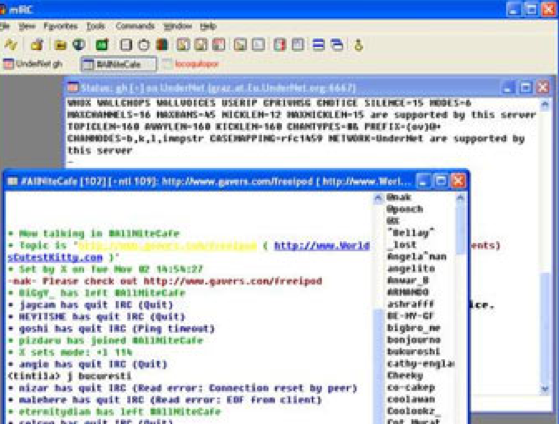Click the About mIRC toolbar icon

(x=358, y=45)
